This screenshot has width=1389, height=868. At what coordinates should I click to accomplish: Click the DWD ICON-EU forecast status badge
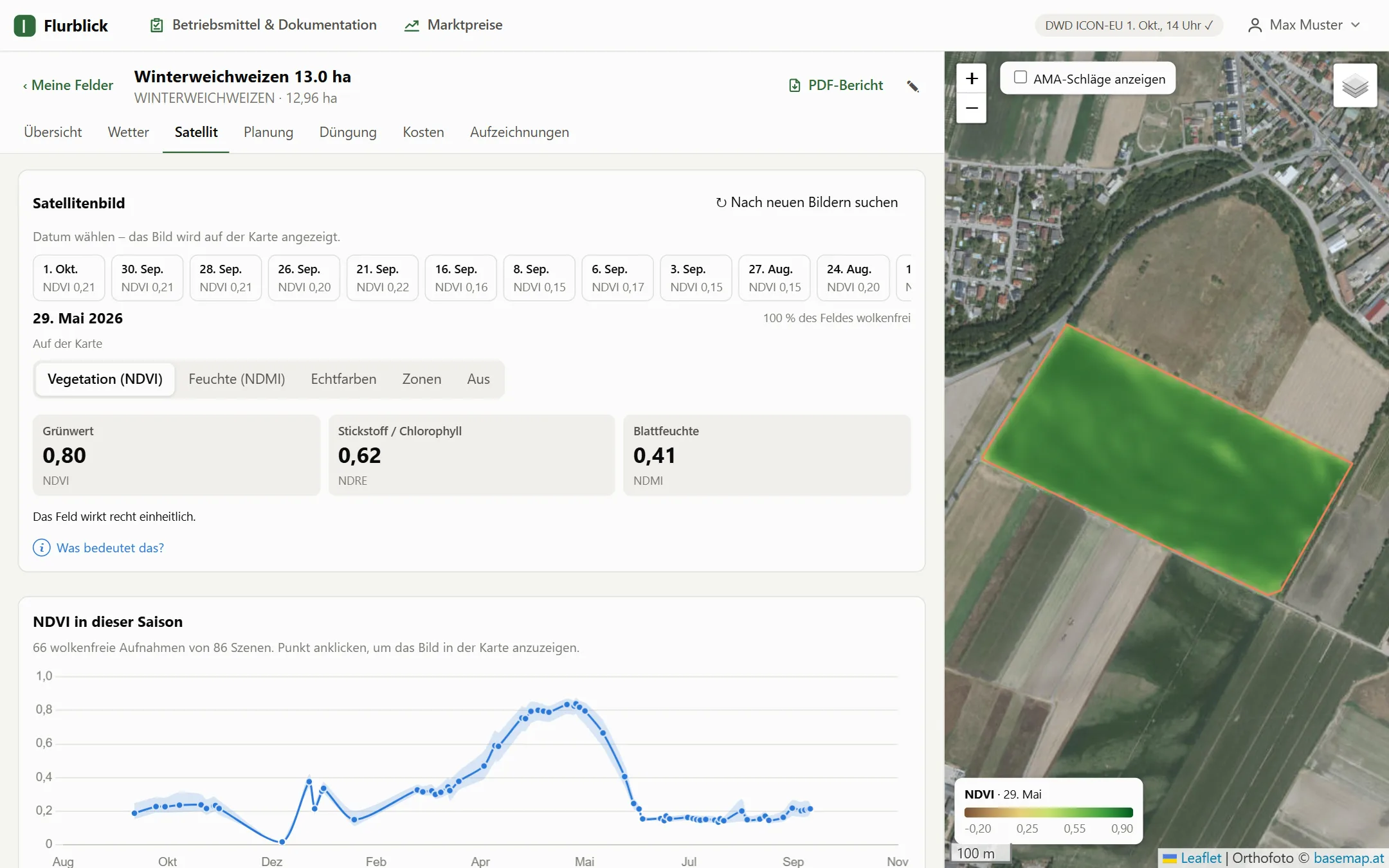(1129, 25)
